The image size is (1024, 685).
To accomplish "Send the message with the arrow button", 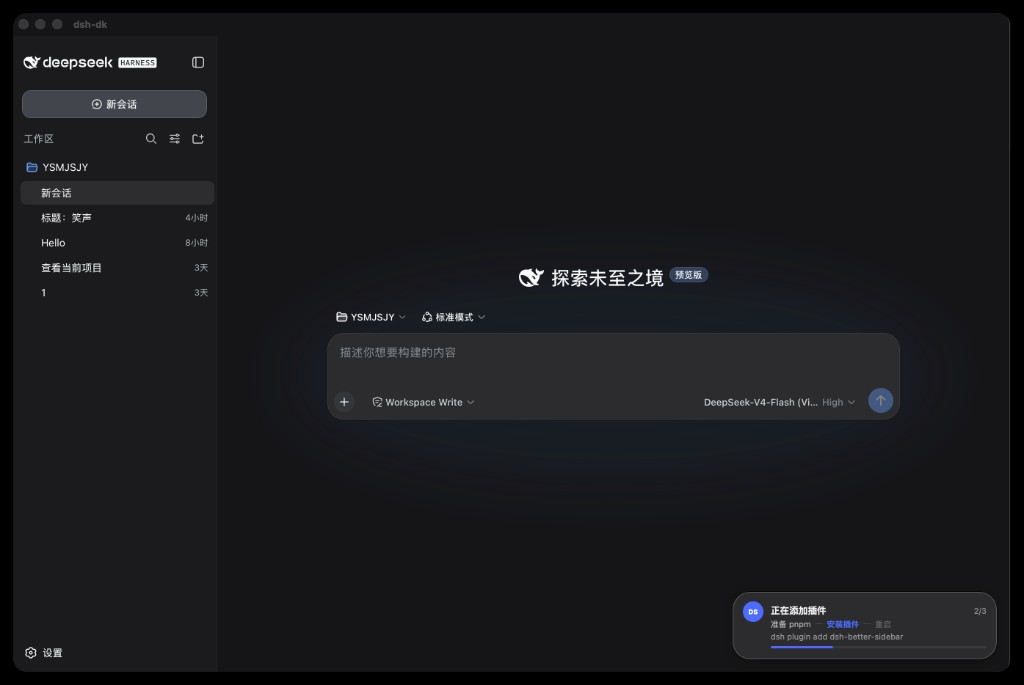I will tap(880, 400).
